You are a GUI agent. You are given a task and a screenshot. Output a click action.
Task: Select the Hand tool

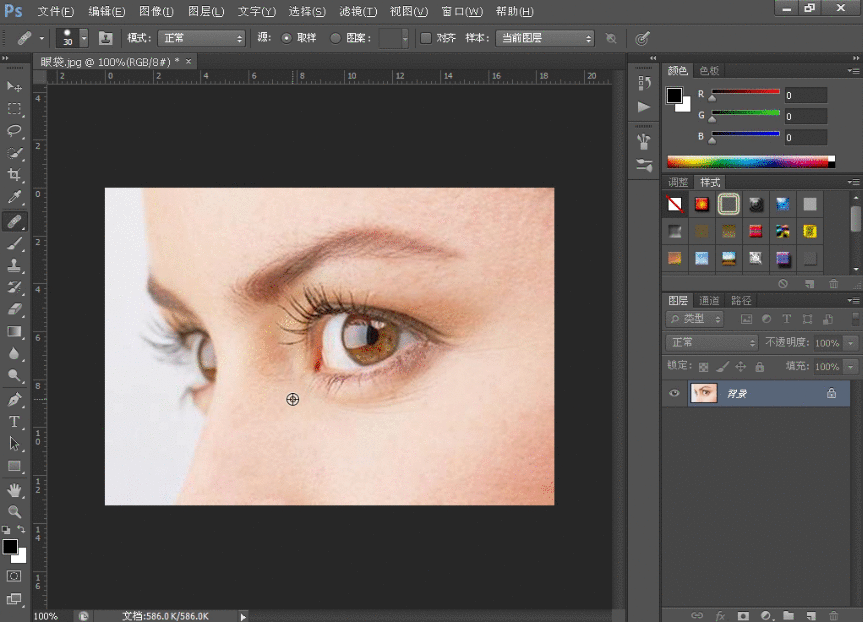[x=15, y=490]
